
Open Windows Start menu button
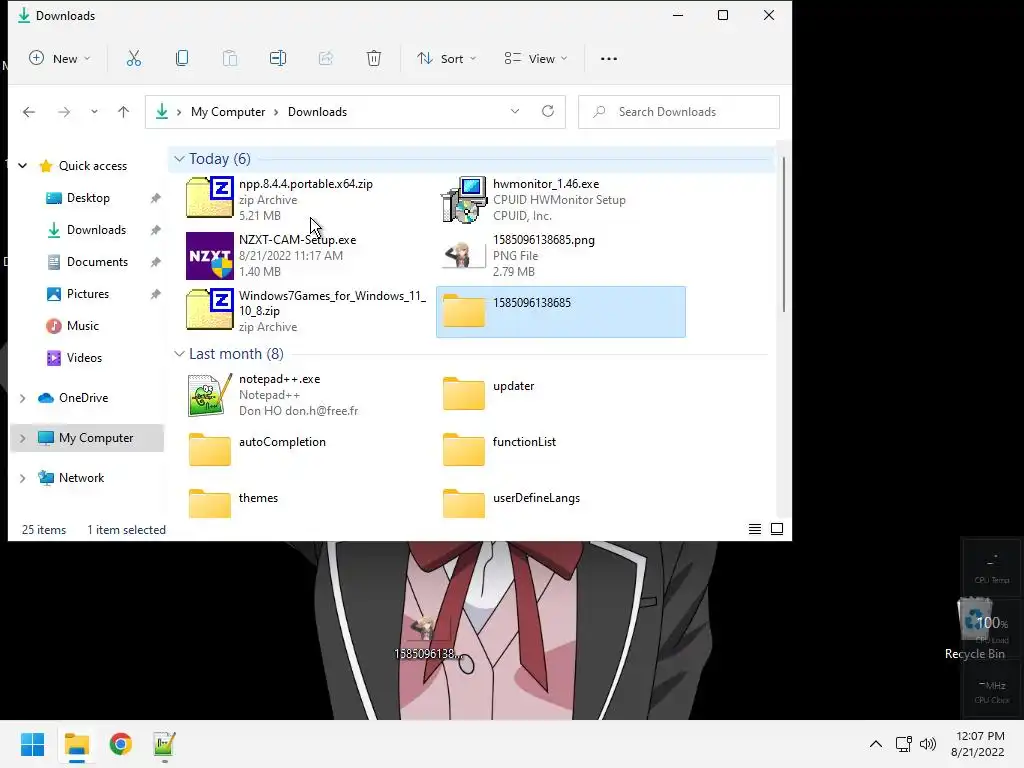tap(33, 744)
